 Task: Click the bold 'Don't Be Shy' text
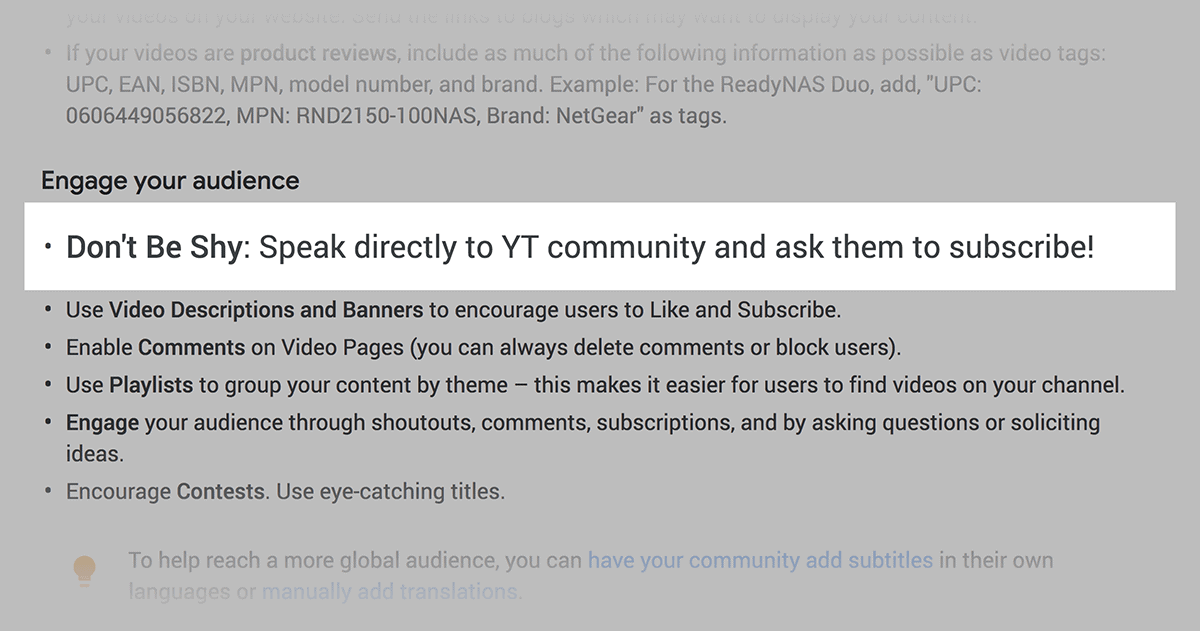coord(154,248)
